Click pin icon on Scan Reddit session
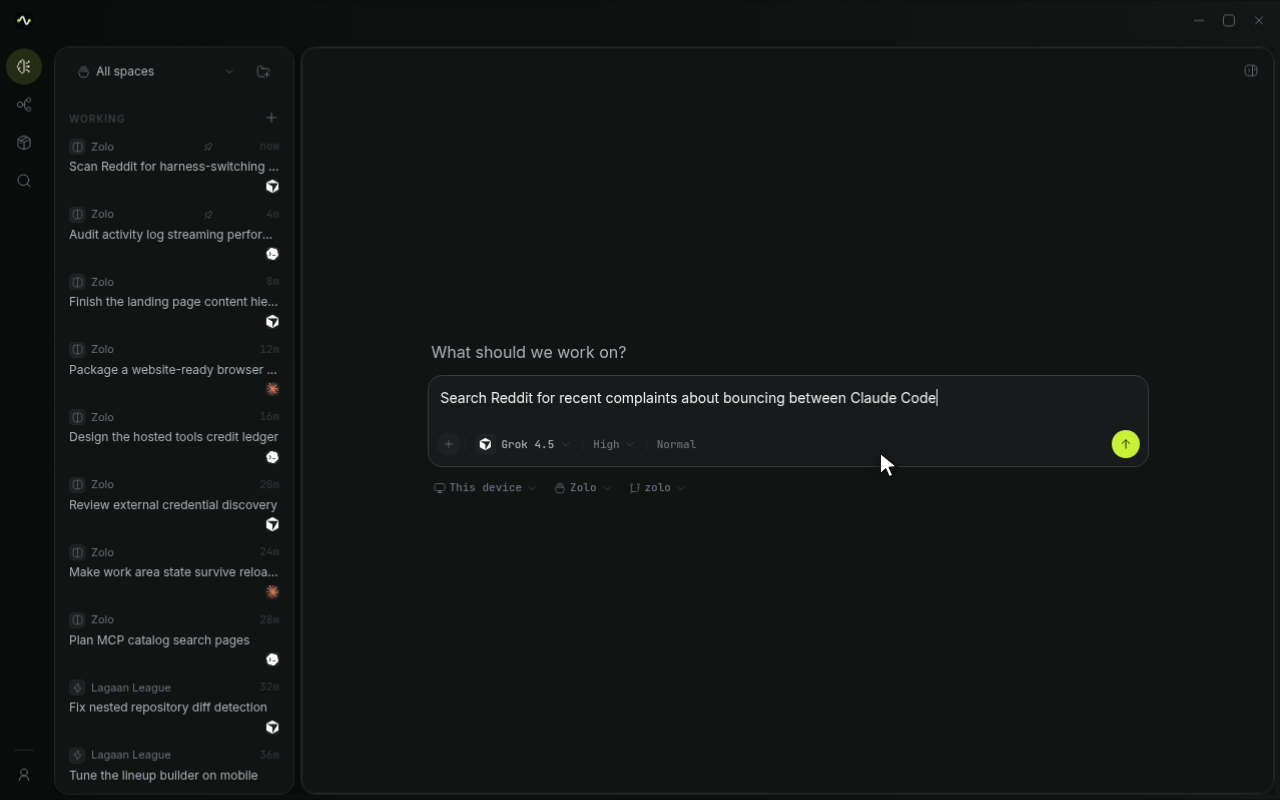The width and height of the screenshot is (1280, 800). (x=208, y=147)
